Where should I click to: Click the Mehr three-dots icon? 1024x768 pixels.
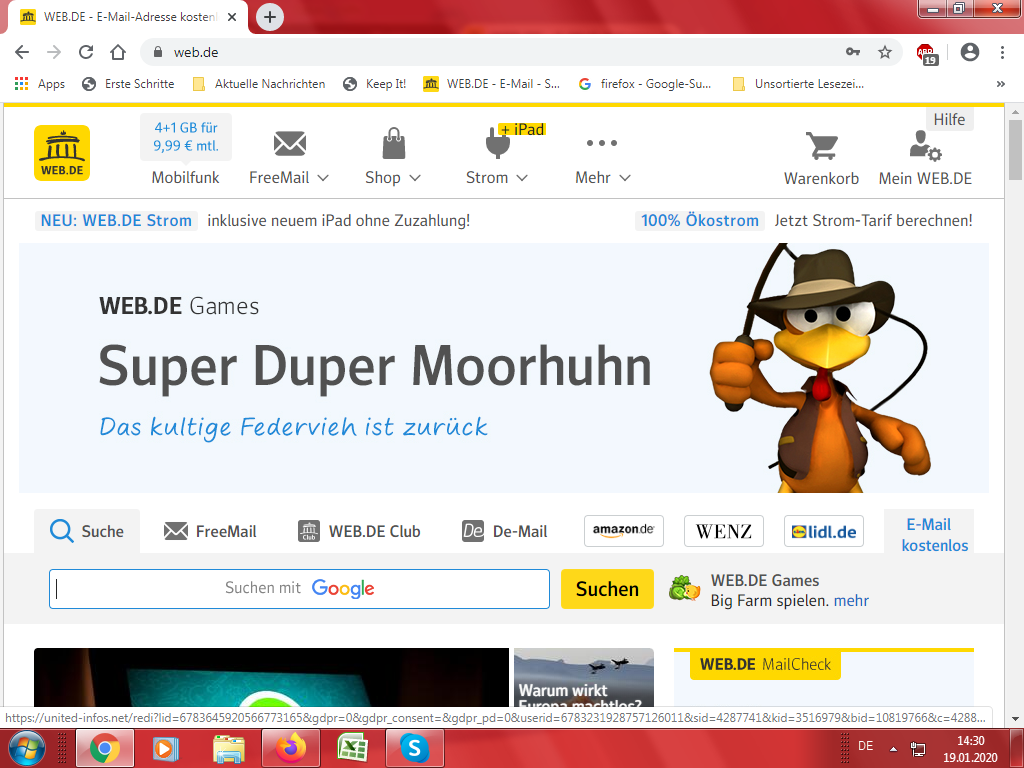click(601, 143)
